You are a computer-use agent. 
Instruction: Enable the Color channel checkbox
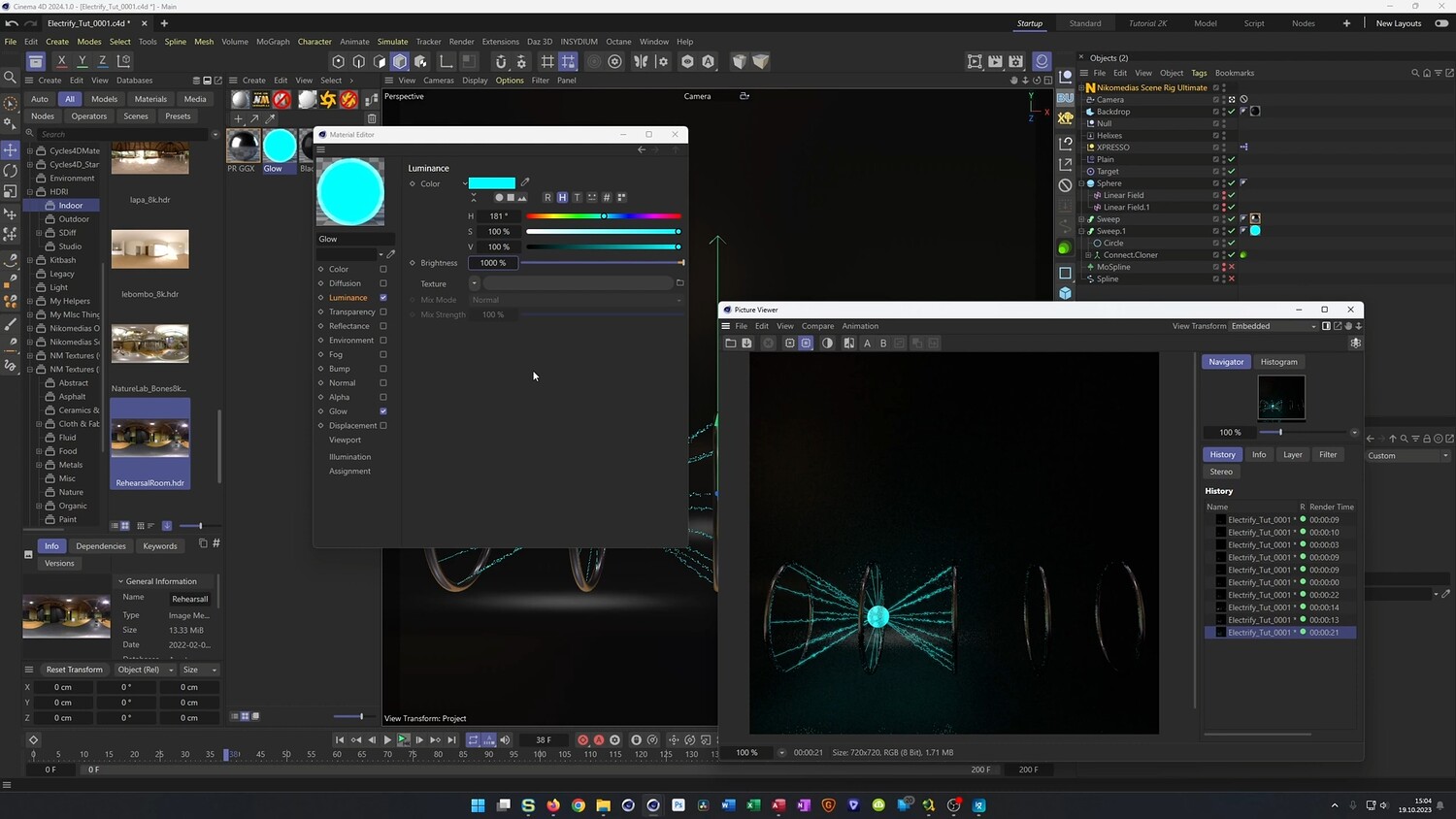383,269
